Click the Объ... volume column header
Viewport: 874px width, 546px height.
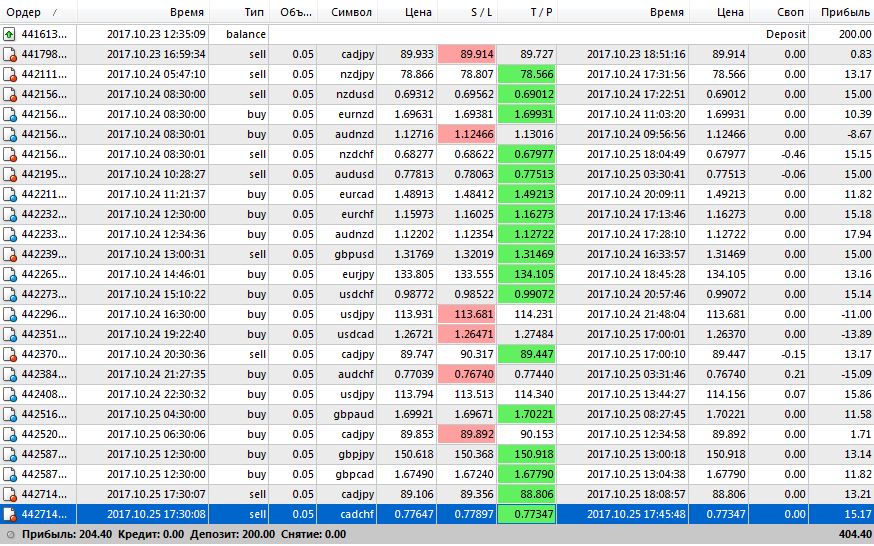point(293,12)
